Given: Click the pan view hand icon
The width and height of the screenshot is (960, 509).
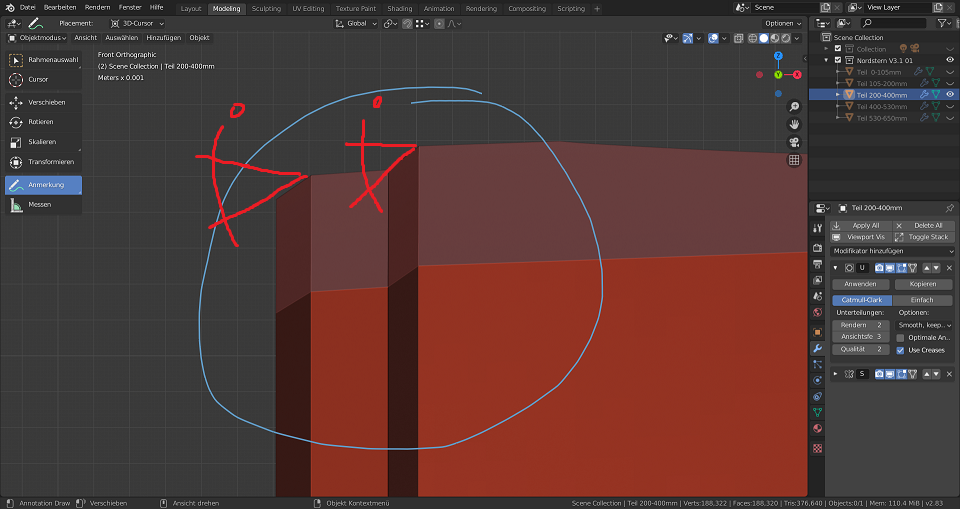Looking at the screenshot, I should pos(794,124).
